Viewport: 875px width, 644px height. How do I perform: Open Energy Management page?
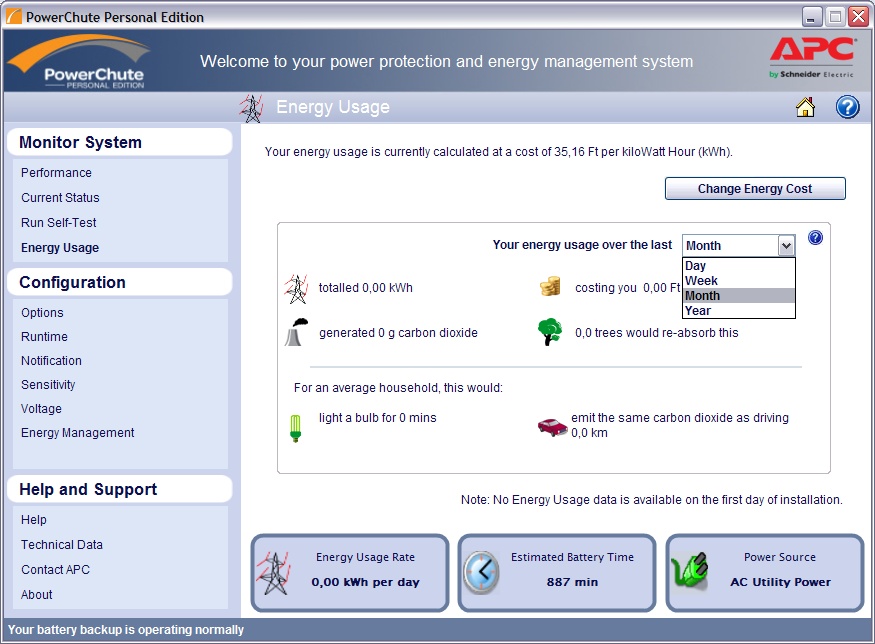78,432
